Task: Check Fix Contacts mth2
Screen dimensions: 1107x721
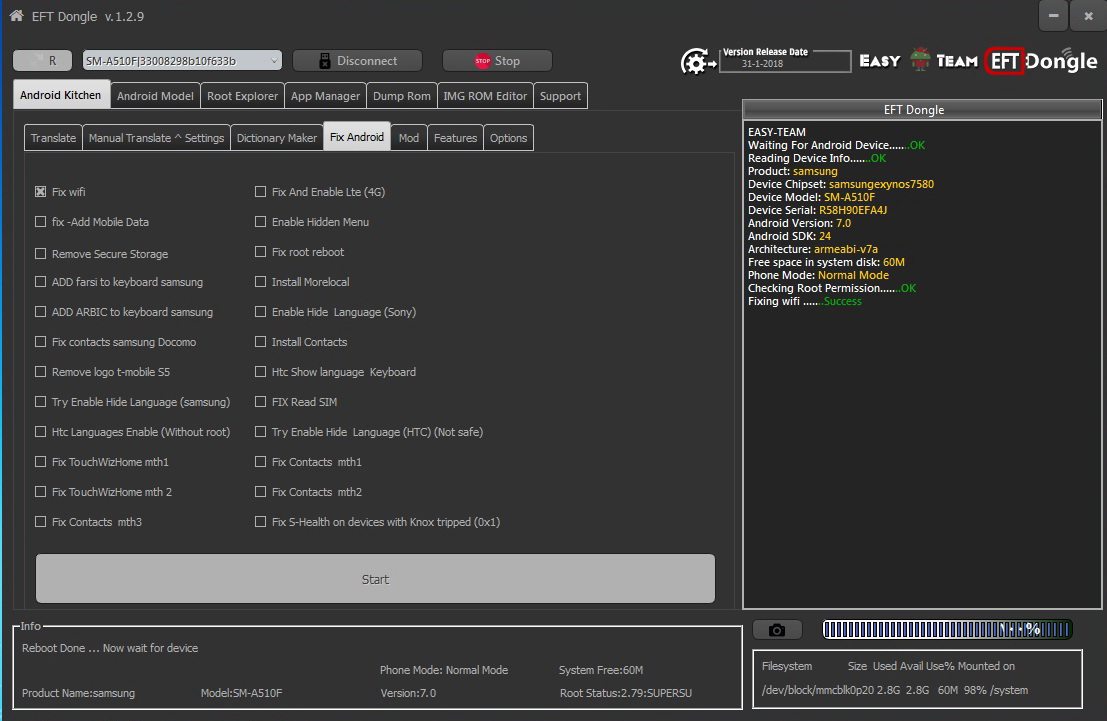Action: [261, 491]
